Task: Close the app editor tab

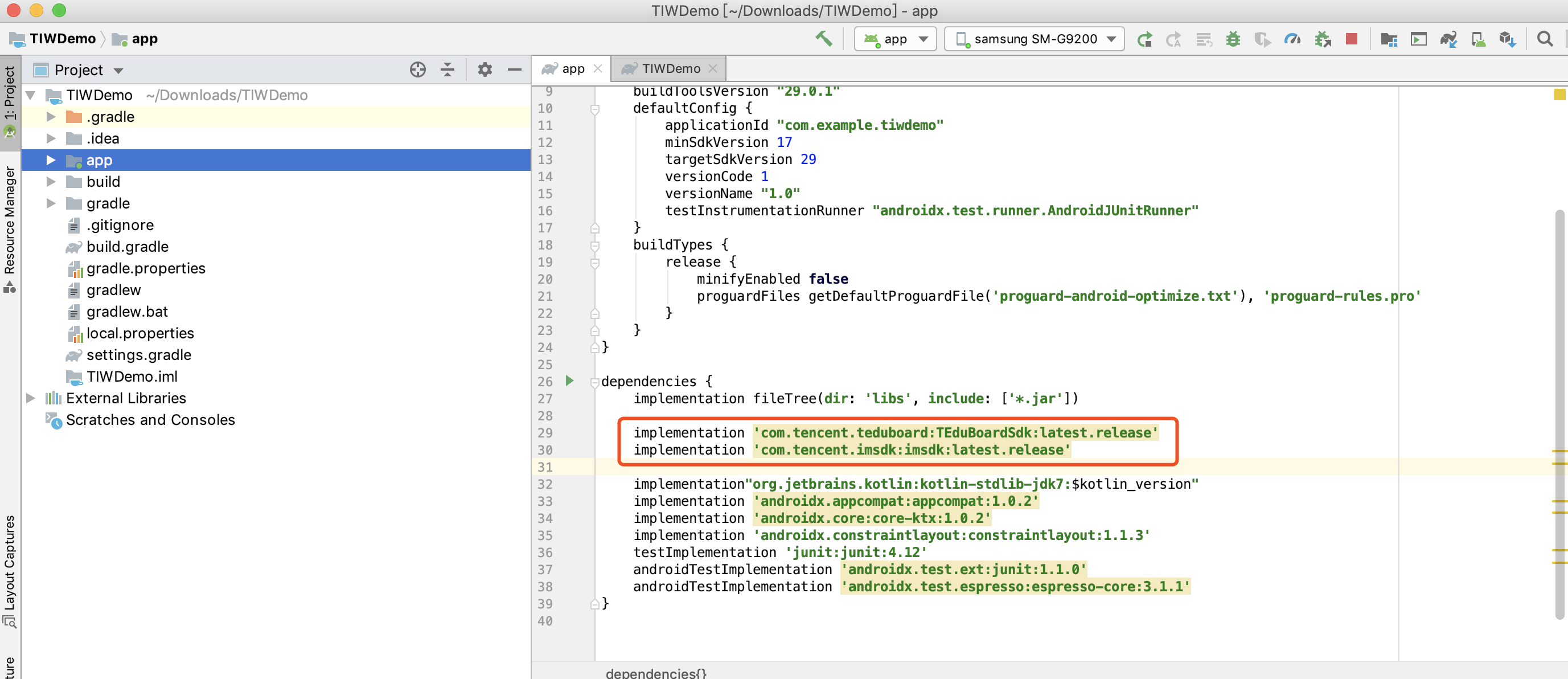Action: click(x=598, y=69)
